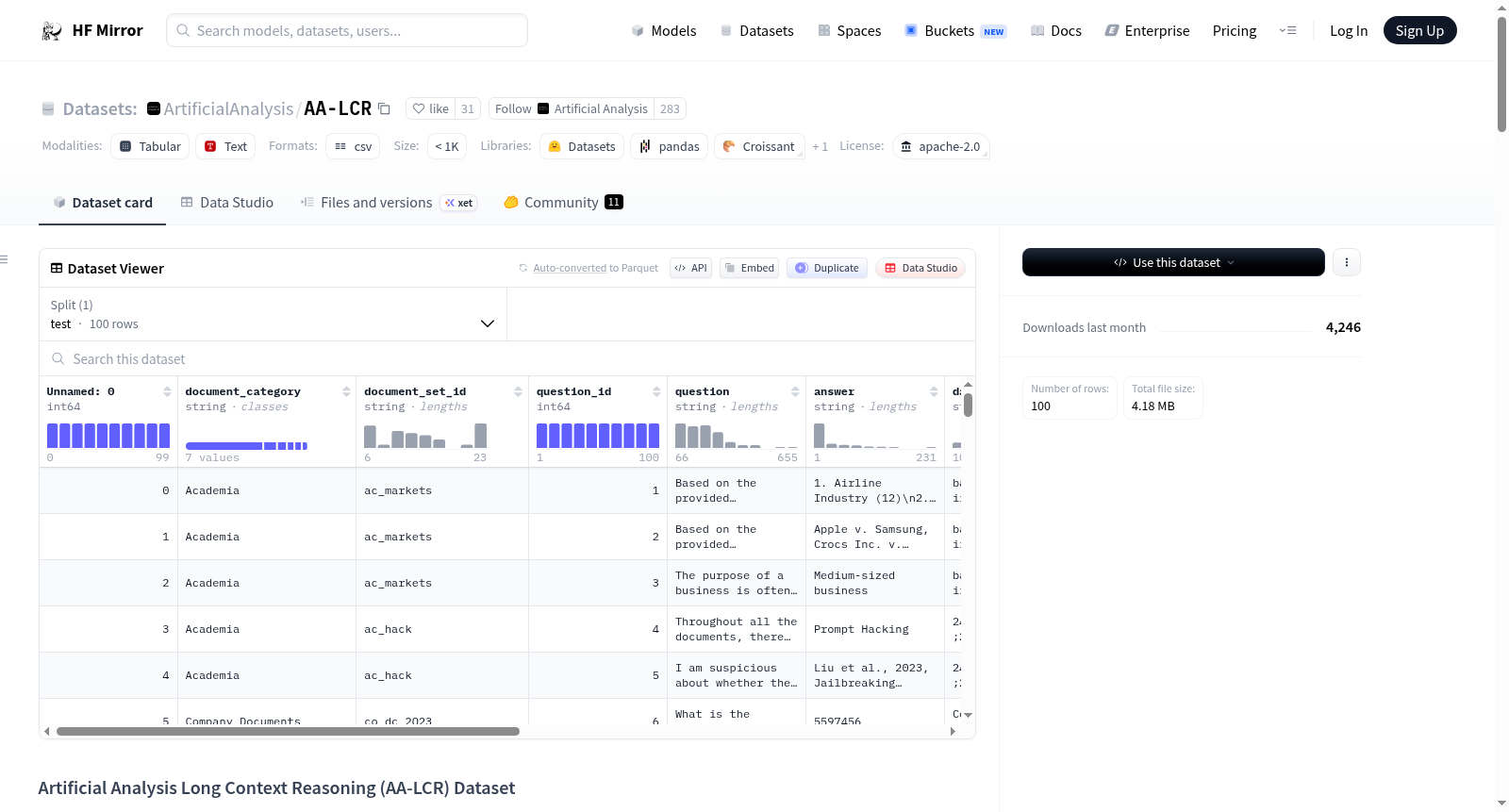Open the Dataset card tab
Image resolution: width=1509 pixels, height=812 pixels.
coord(102,203)
